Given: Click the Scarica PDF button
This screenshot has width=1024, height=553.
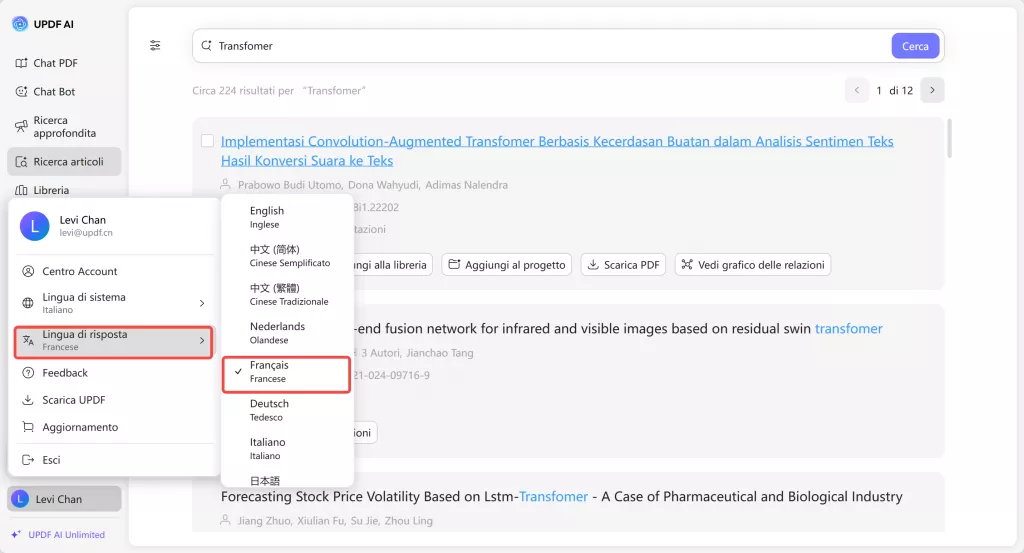Looking at the screenshot, I should point(623,265).
